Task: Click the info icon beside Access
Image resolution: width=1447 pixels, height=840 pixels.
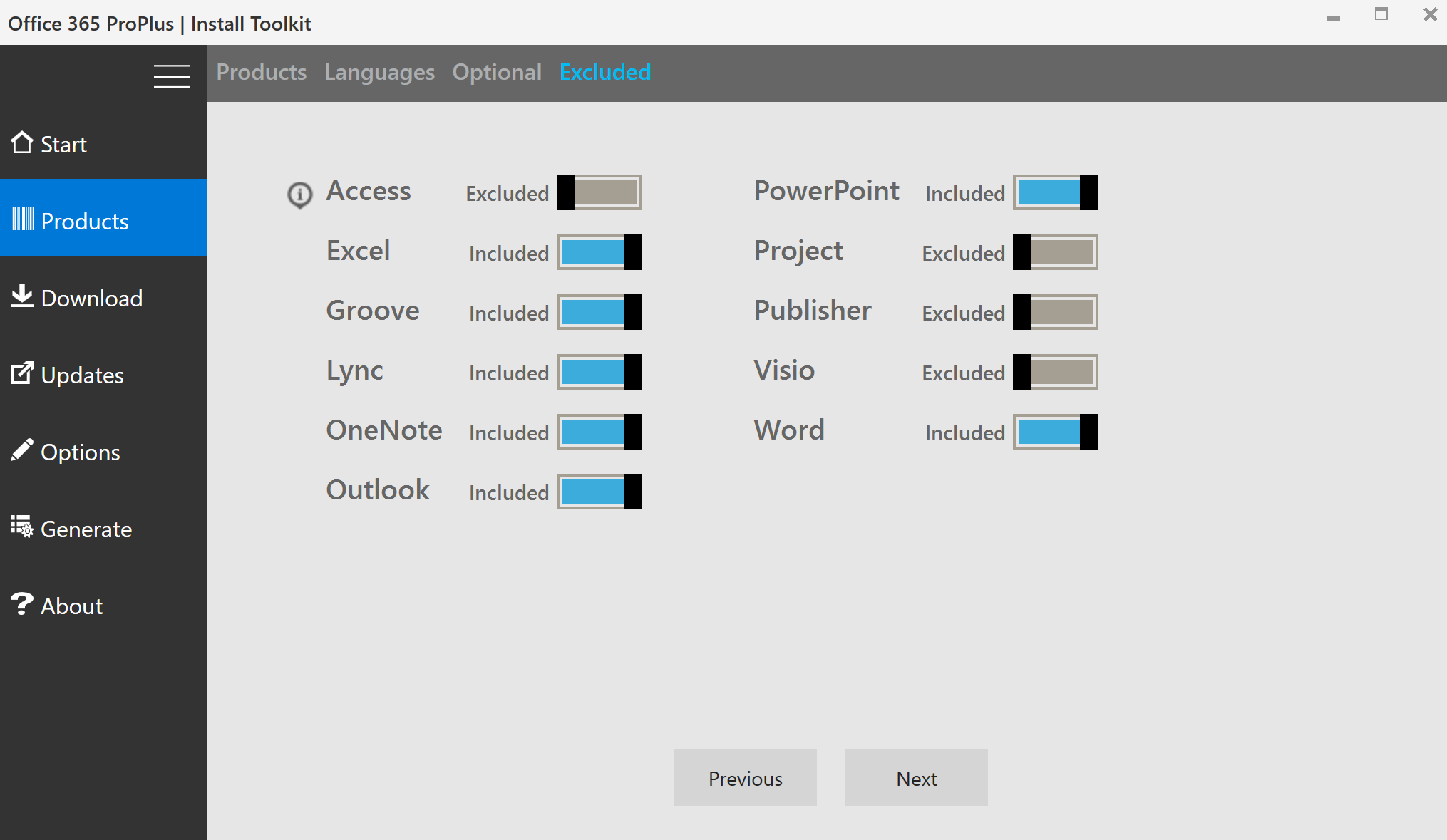Action: [299, 194]
